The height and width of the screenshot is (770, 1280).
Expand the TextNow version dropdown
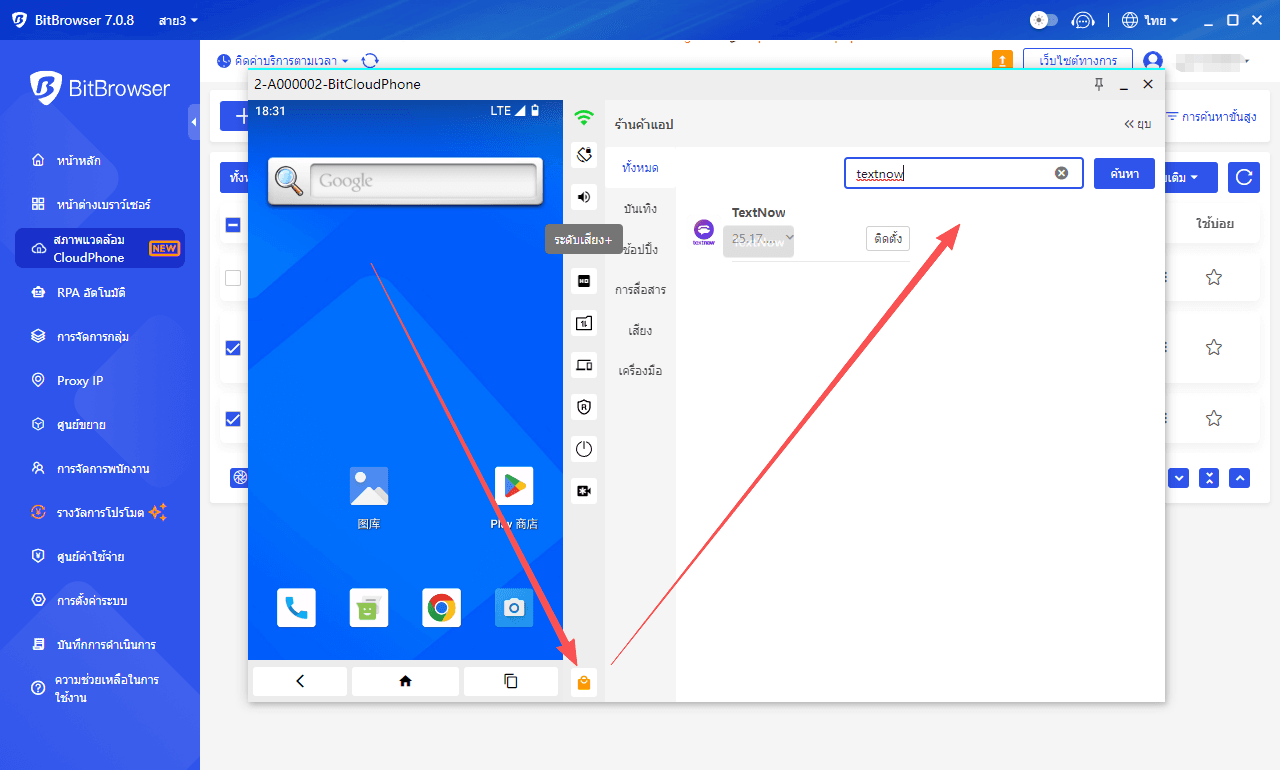tap(759, 238)
